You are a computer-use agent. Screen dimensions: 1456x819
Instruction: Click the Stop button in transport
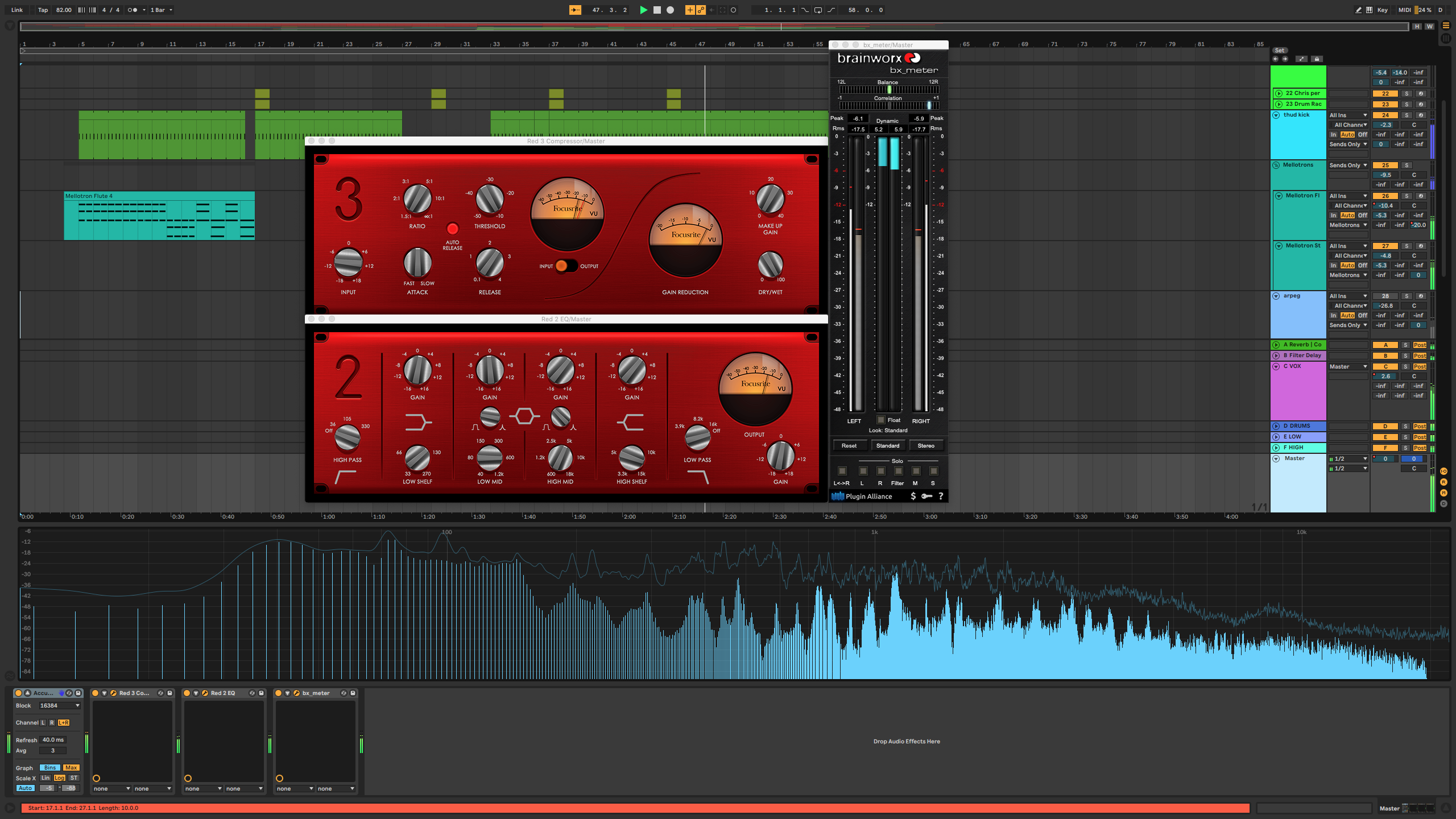pos(657,10)
